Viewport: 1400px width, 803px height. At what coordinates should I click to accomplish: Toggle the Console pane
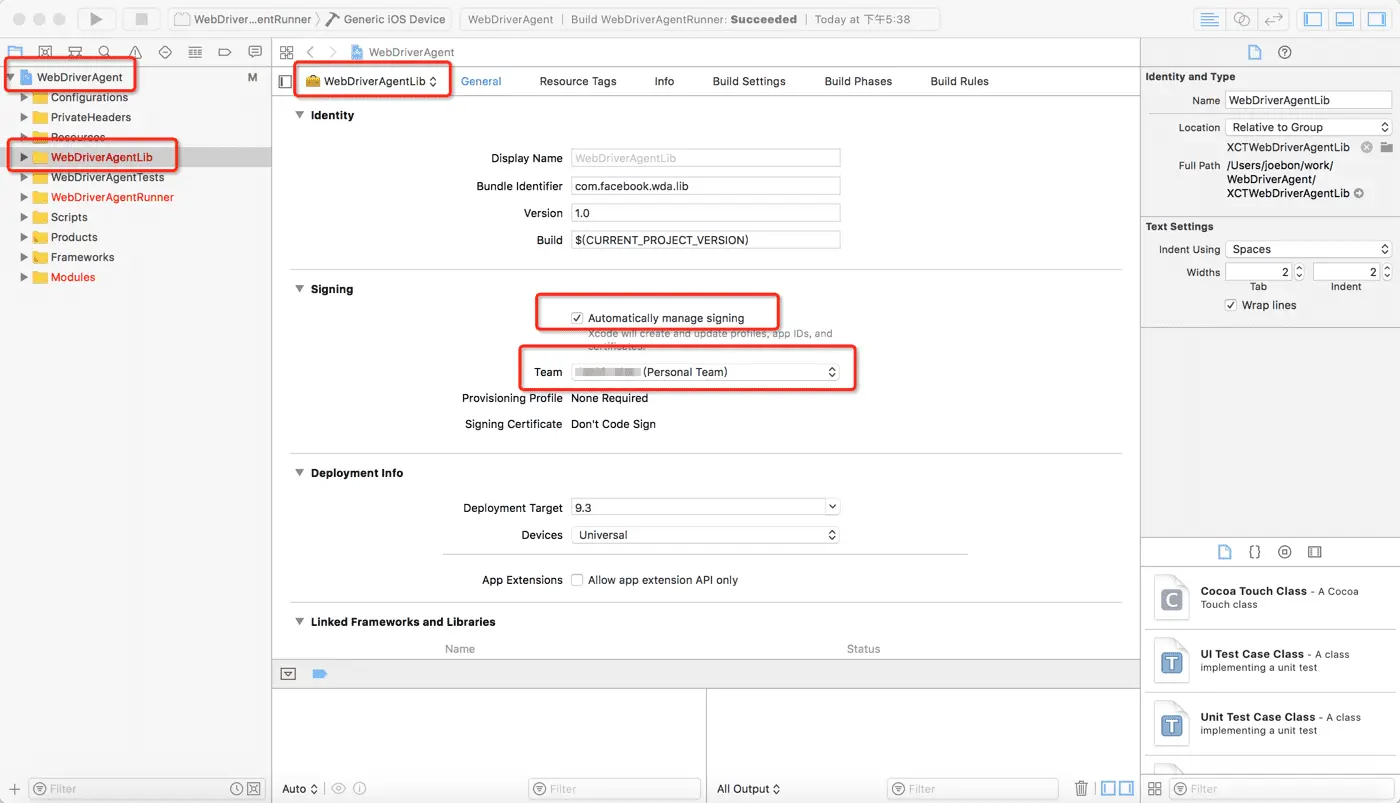pyautogui.click(x=1125, y=789)
